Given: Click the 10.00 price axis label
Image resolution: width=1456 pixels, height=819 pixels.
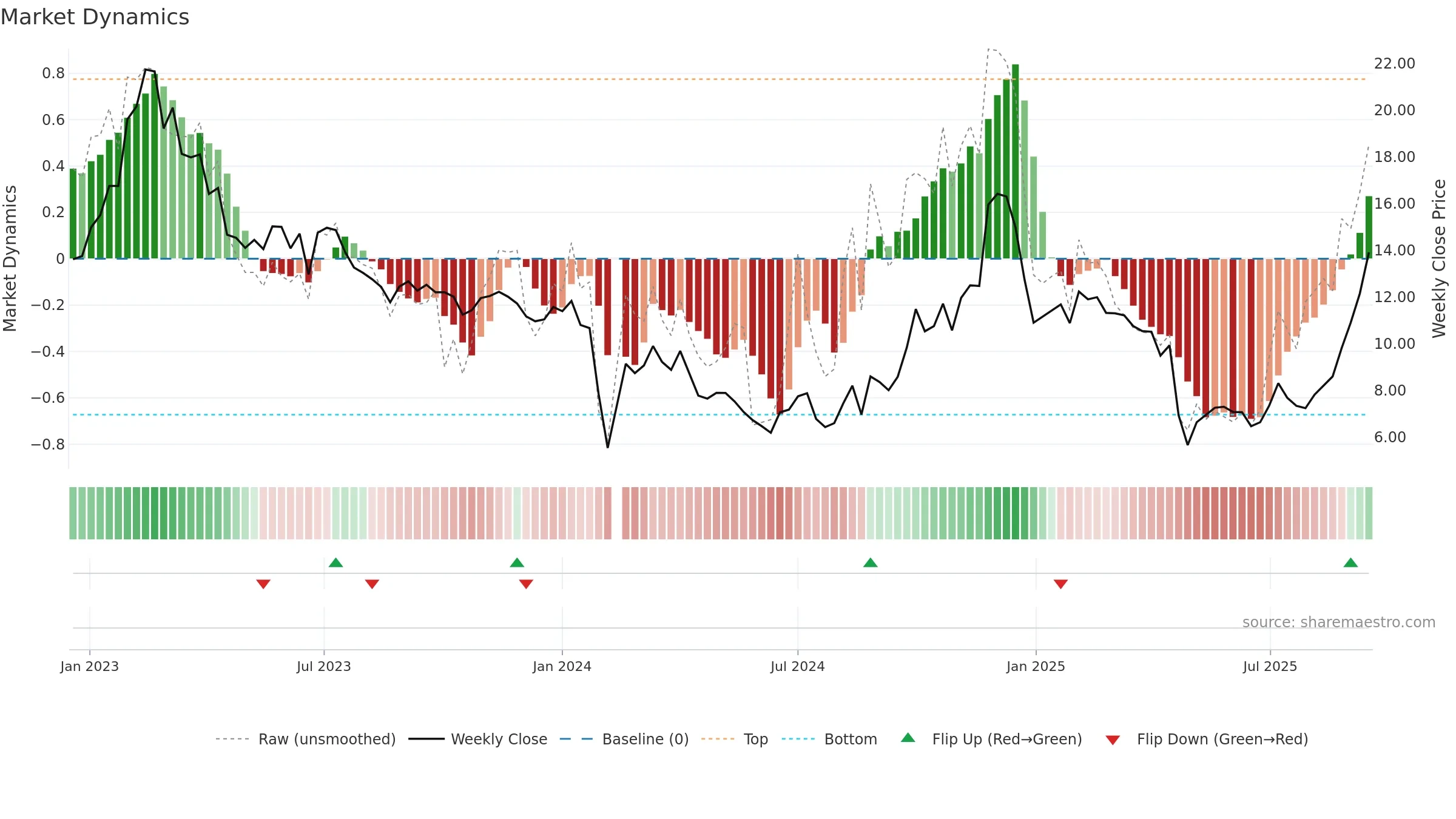Looking at the screenshot, I should tap(1395, 344).
